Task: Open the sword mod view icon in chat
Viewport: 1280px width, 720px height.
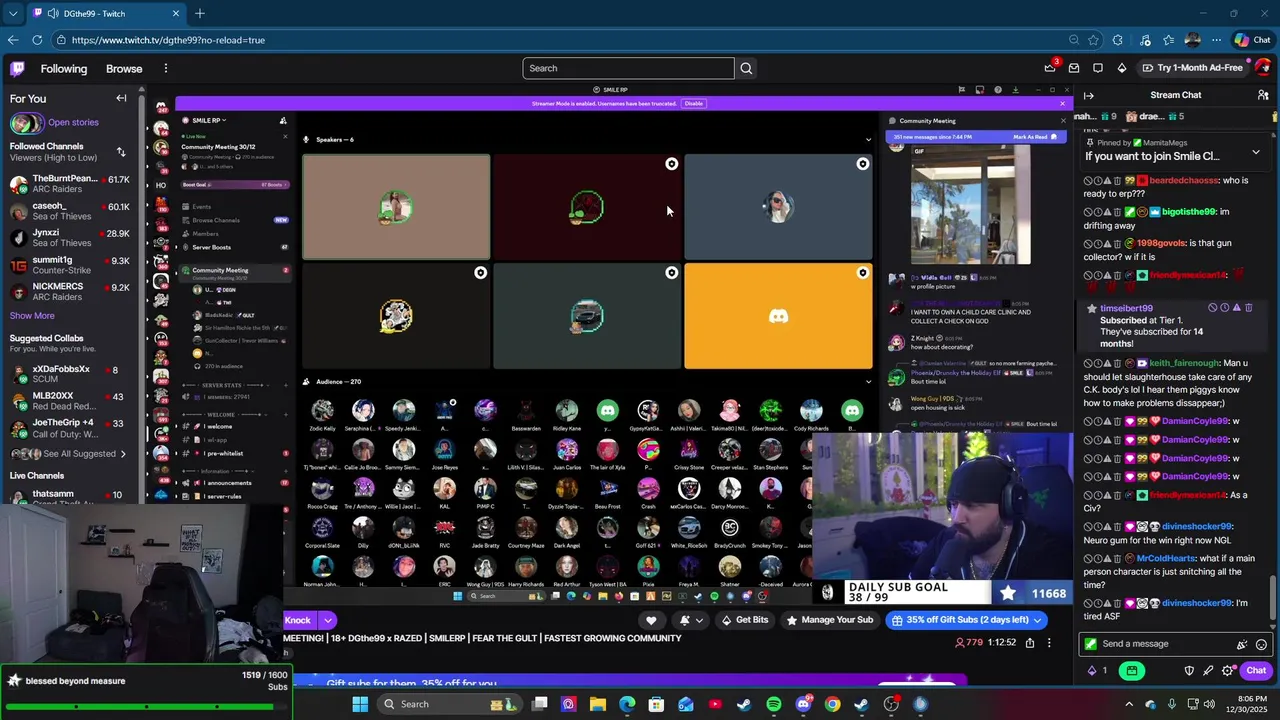Action: coord(1208,671)
